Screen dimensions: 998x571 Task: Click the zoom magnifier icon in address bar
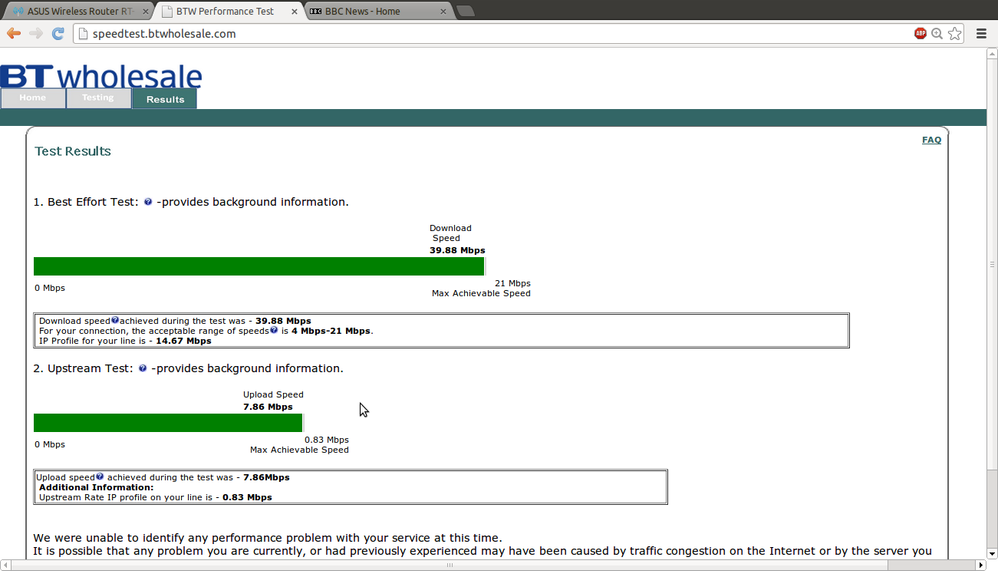point(937,34)
